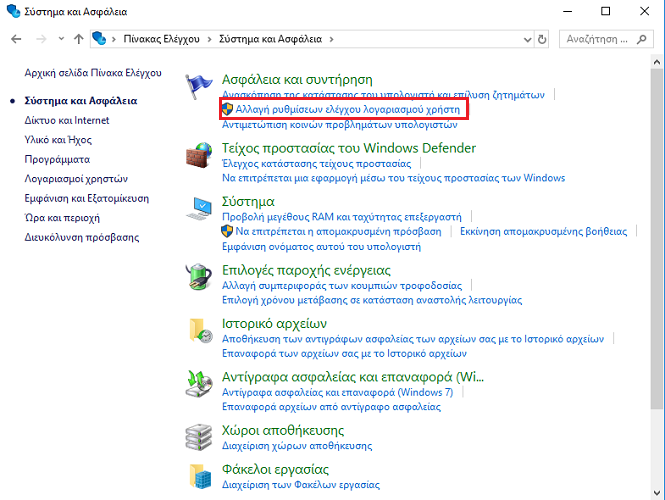Image resolution: width=665 pixels, height=500 pixels.
Task: Expand chevron before Πίνακας Ελέγχου breadcrumb
Action: 114,39
